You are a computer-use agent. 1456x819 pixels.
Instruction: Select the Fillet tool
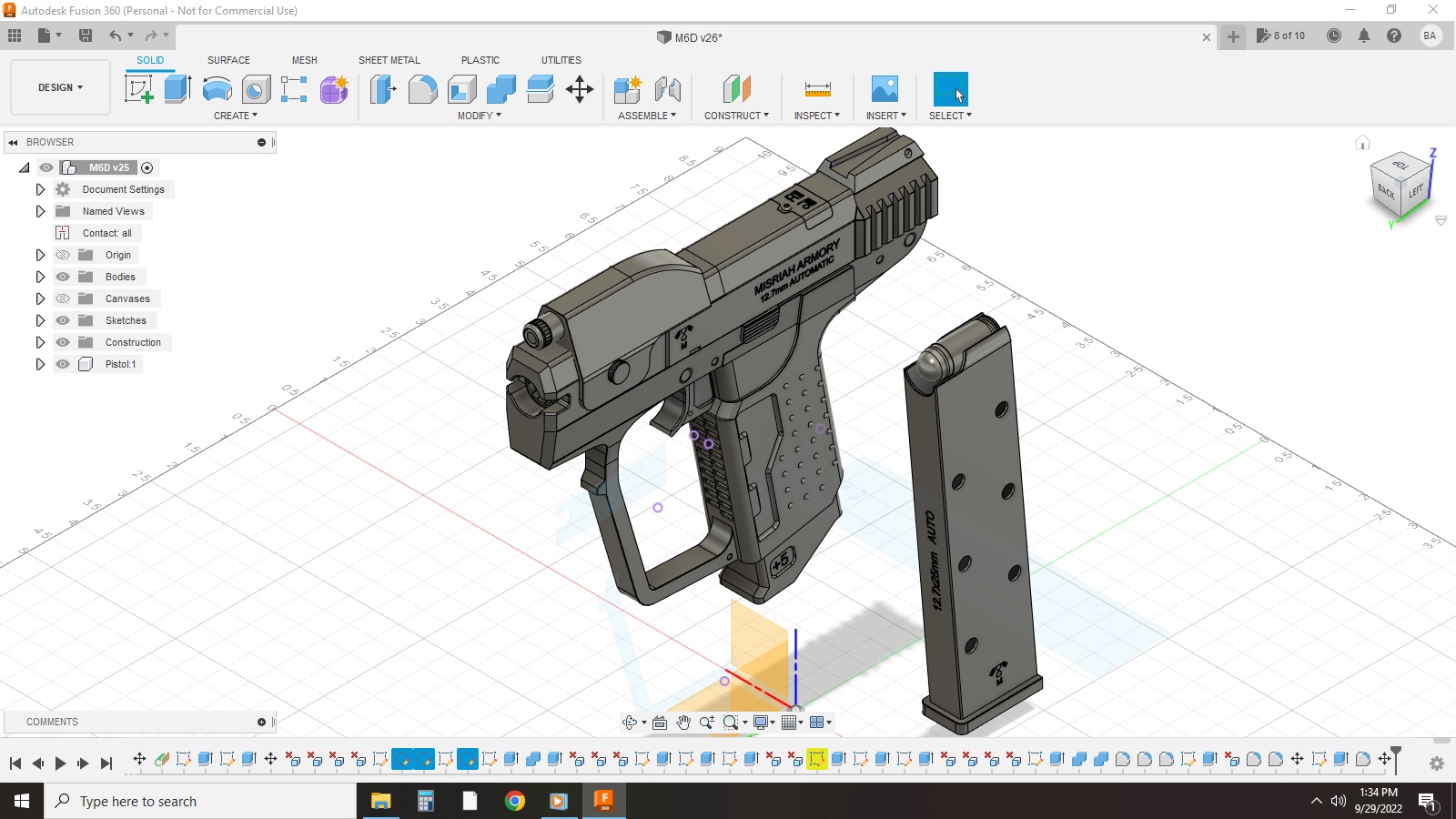(422, 89)
